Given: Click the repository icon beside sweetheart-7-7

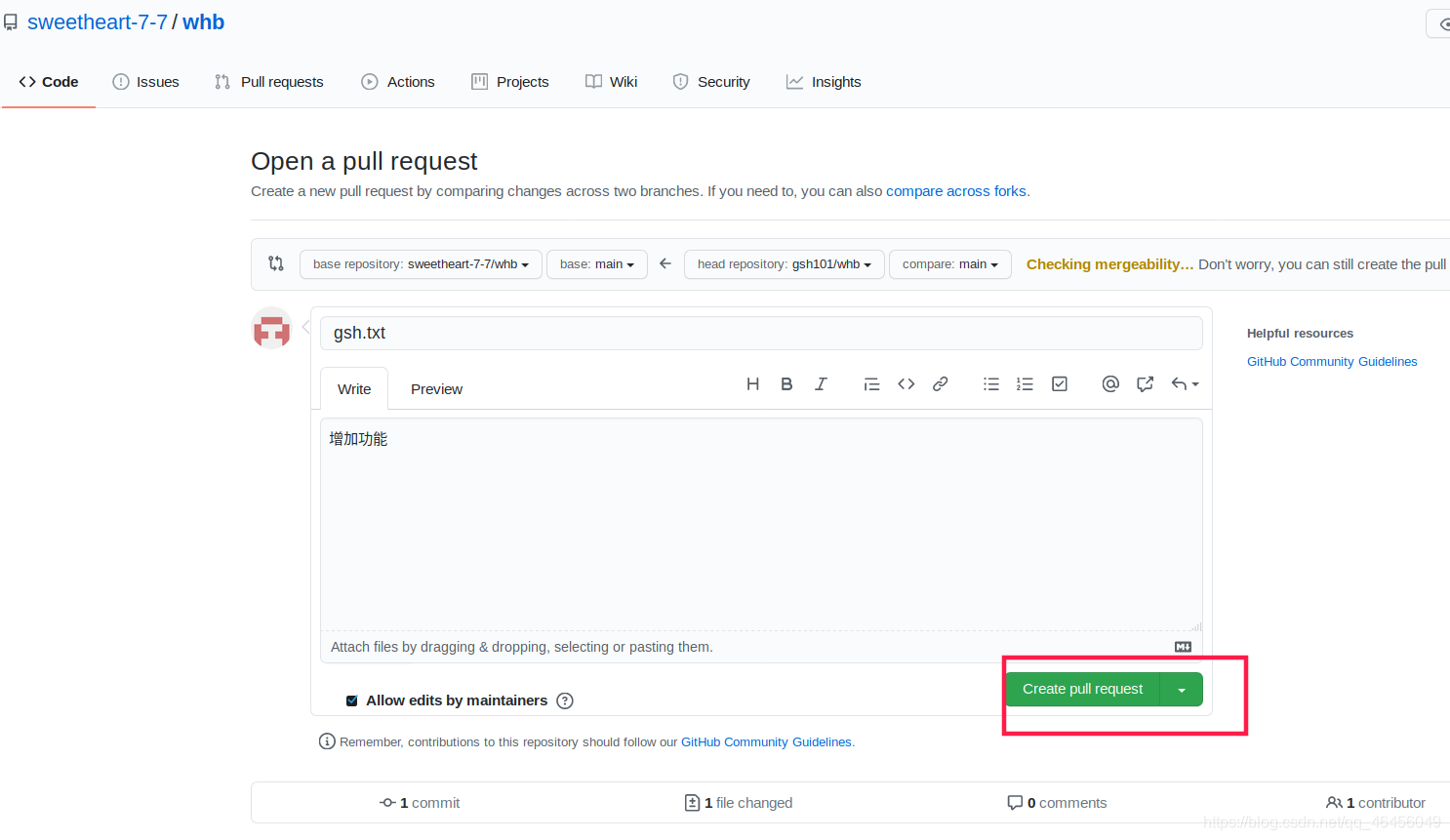Looking at the screenshot, I should pos(11,22).
